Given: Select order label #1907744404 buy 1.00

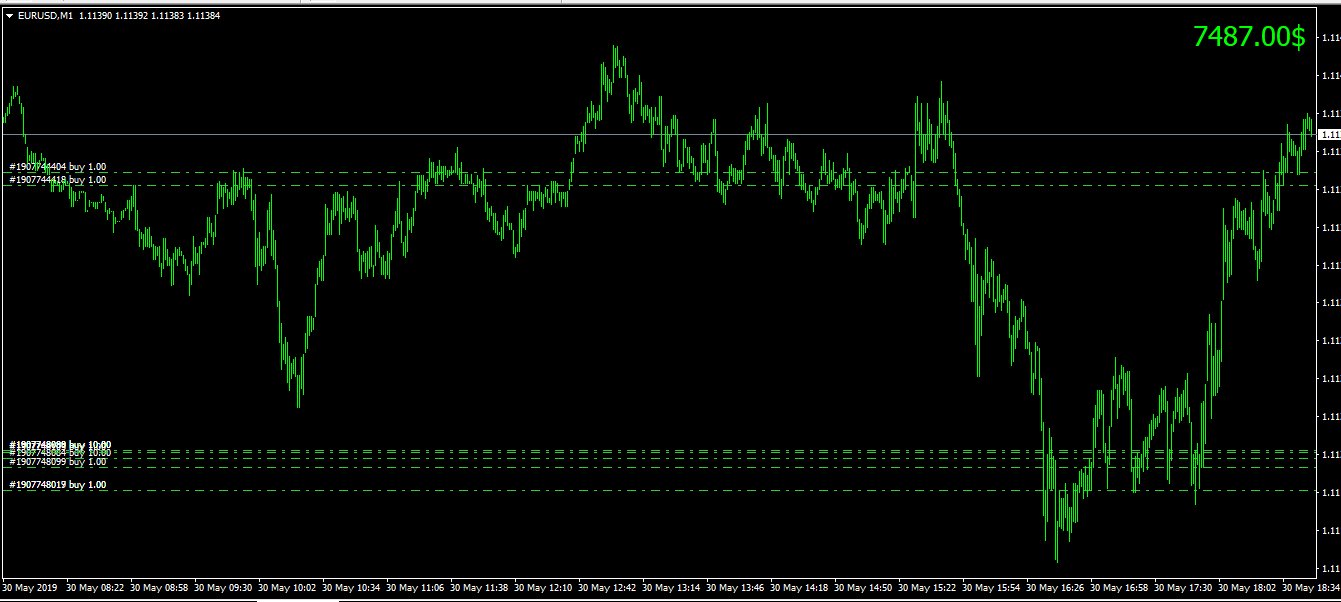Looking at the screenshot, I should [x=57, y=167].
